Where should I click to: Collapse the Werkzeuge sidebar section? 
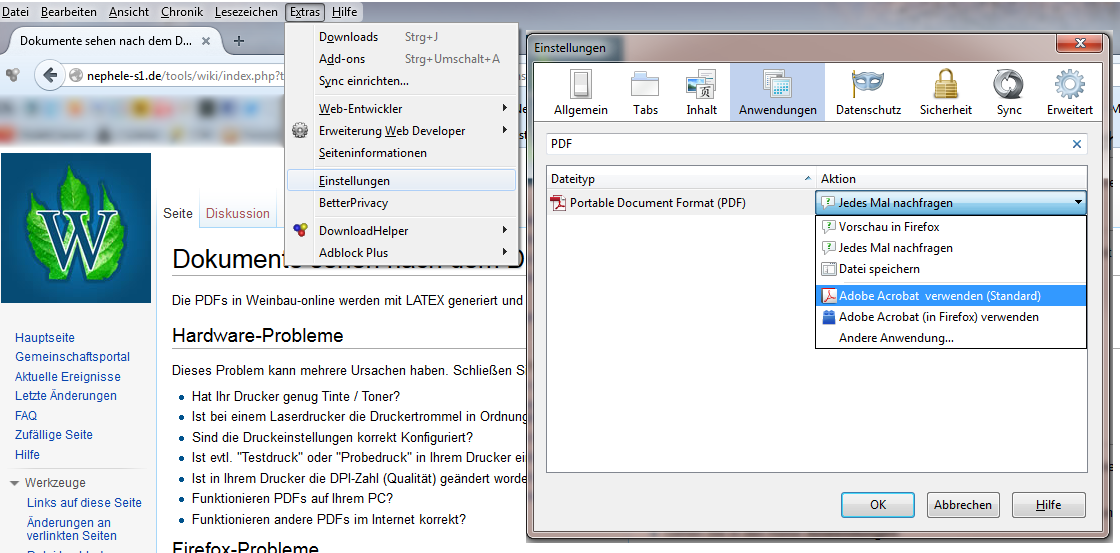[15, 483]
